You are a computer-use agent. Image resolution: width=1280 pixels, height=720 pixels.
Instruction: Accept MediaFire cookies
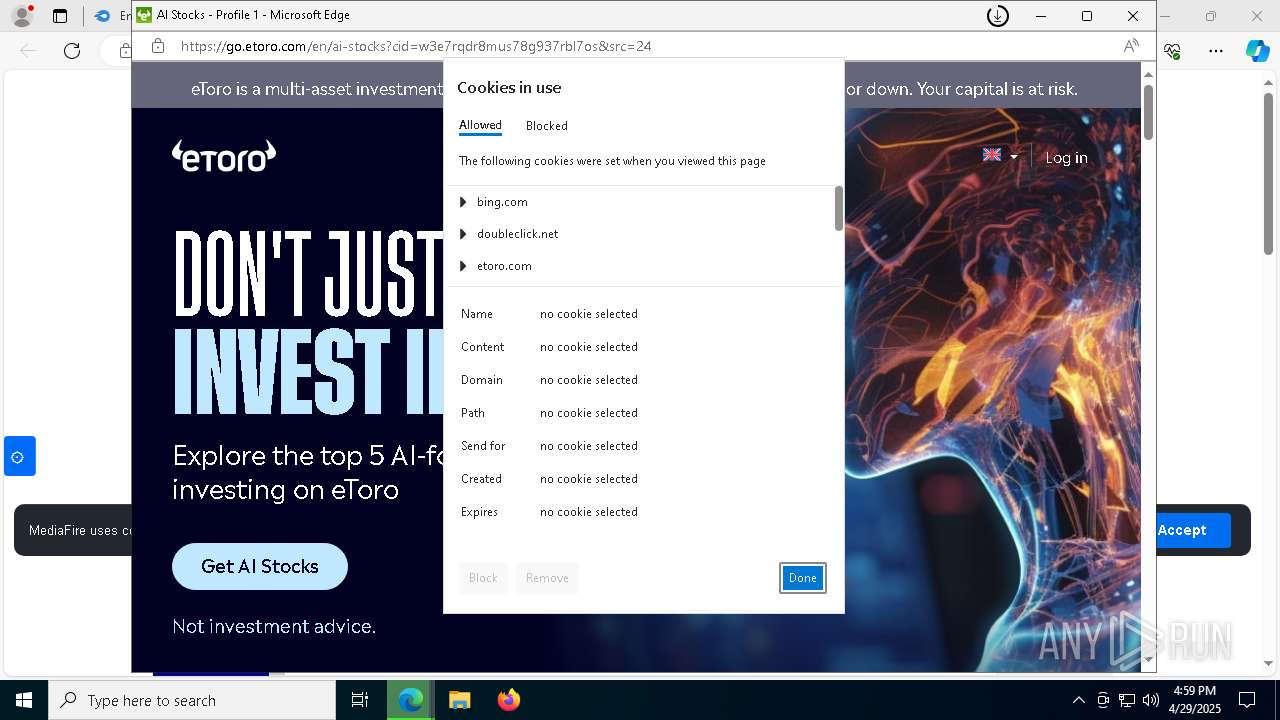point(1182,530)
